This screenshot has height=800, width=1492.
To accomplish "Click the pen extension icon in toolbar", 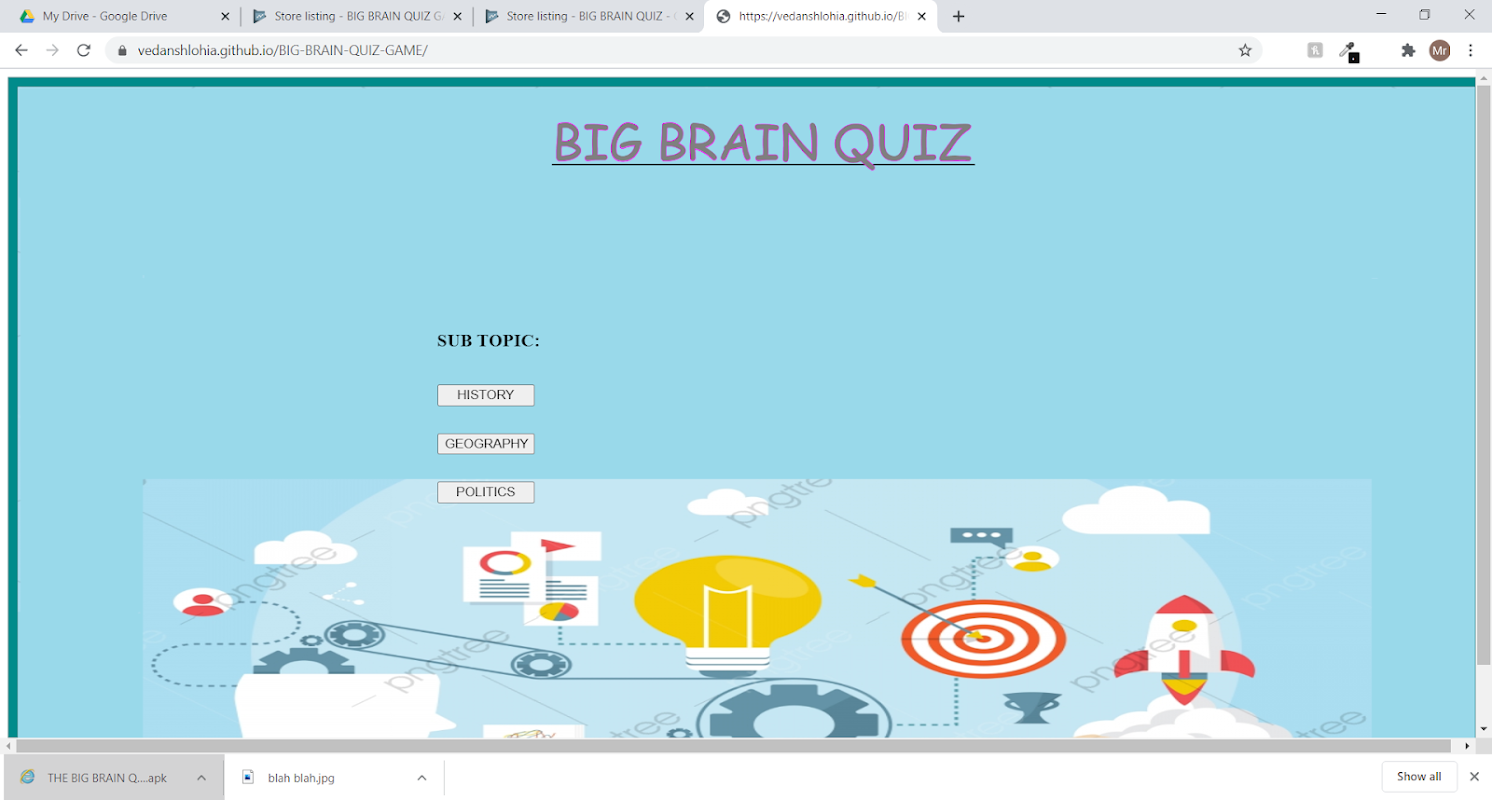I will [1348, 51].
